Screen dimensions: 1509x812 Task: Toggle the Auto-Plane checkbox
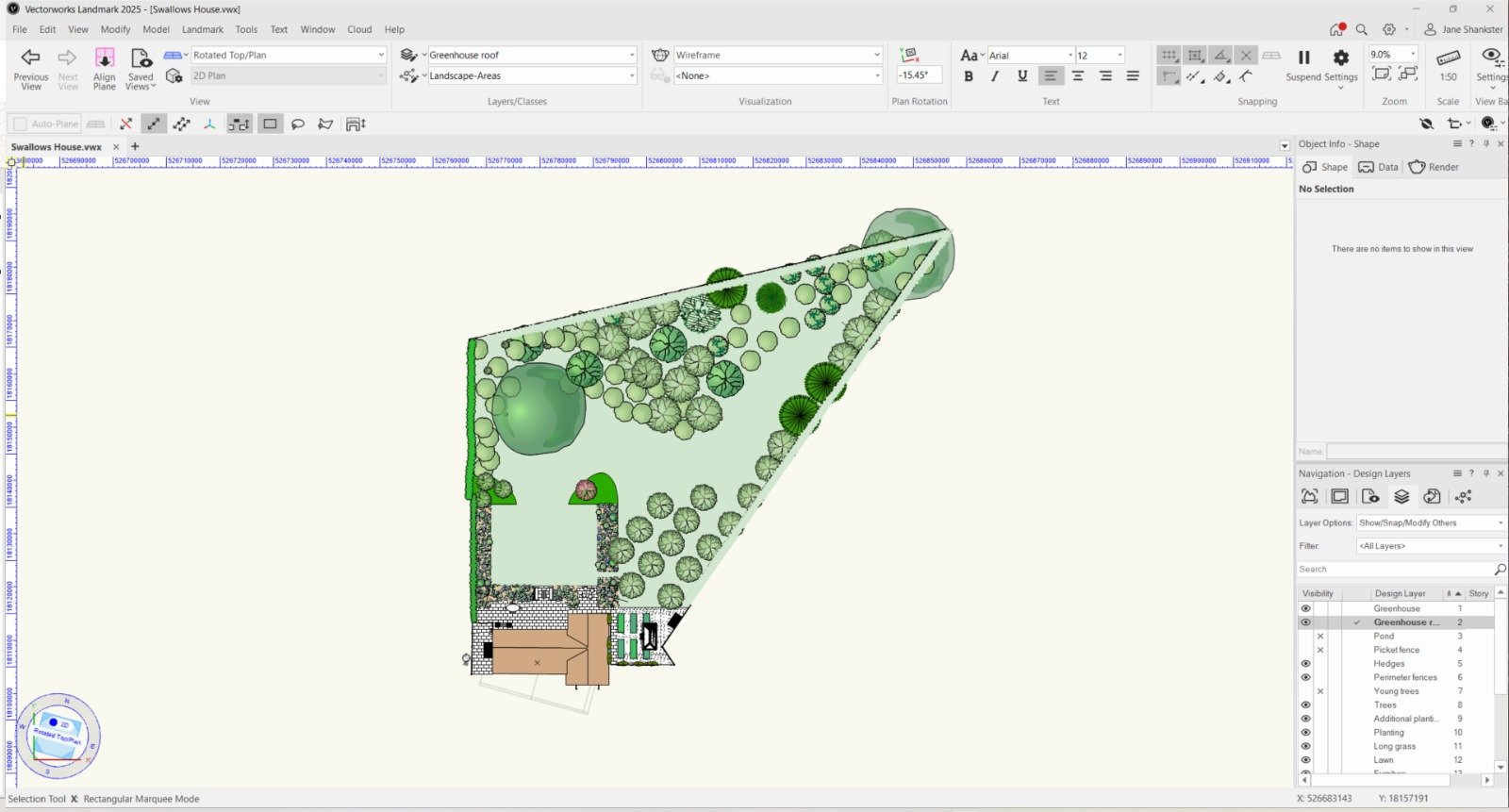click(x=20, y=124)
